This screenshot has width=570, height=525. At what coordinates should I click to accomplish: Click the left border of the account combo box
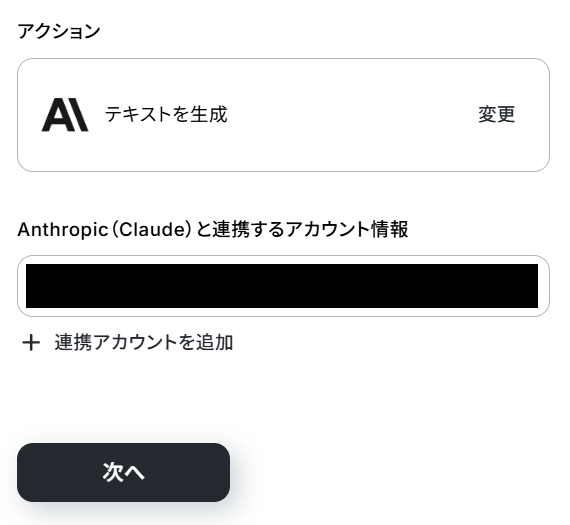tap(18, 286)
